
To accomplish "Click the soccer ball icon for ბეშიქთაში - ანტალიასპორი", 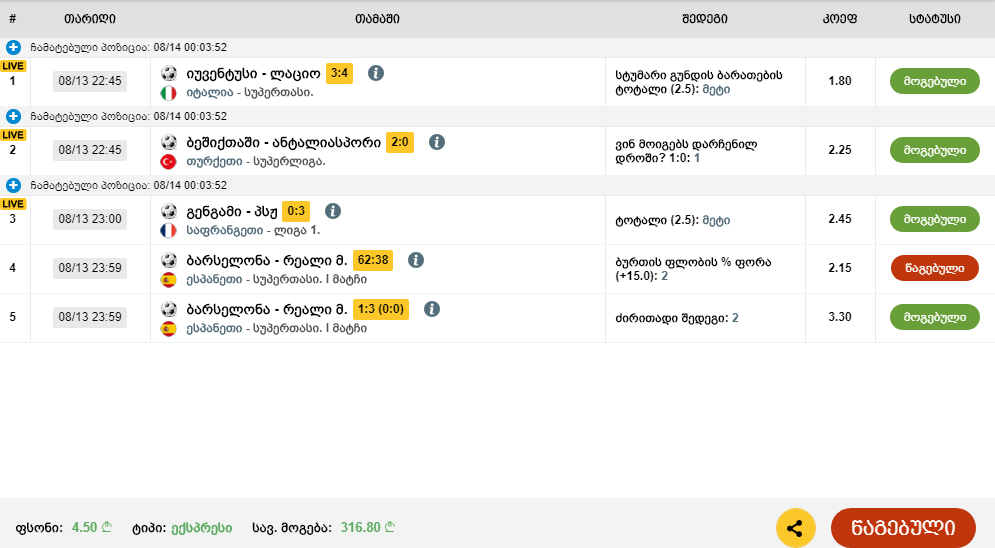I will point(169,142).
